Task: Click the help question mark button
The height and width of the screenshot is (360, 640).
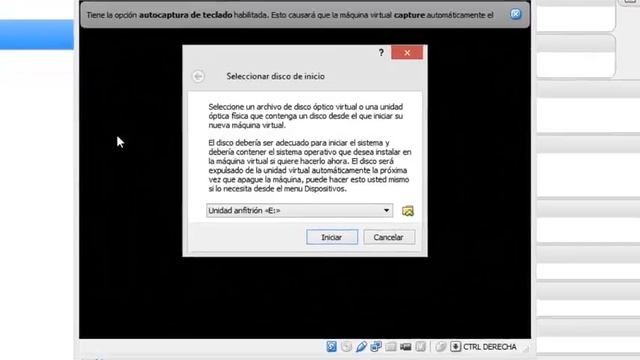Action: tap(381, 53)
